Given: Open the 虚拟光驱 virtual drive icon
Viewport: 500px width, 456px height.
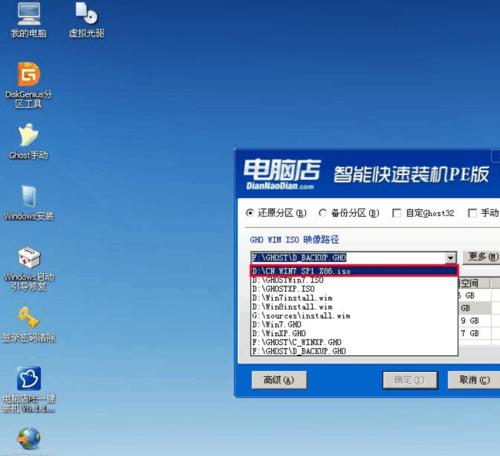Looking at the screenshot, I should point(86,19).
